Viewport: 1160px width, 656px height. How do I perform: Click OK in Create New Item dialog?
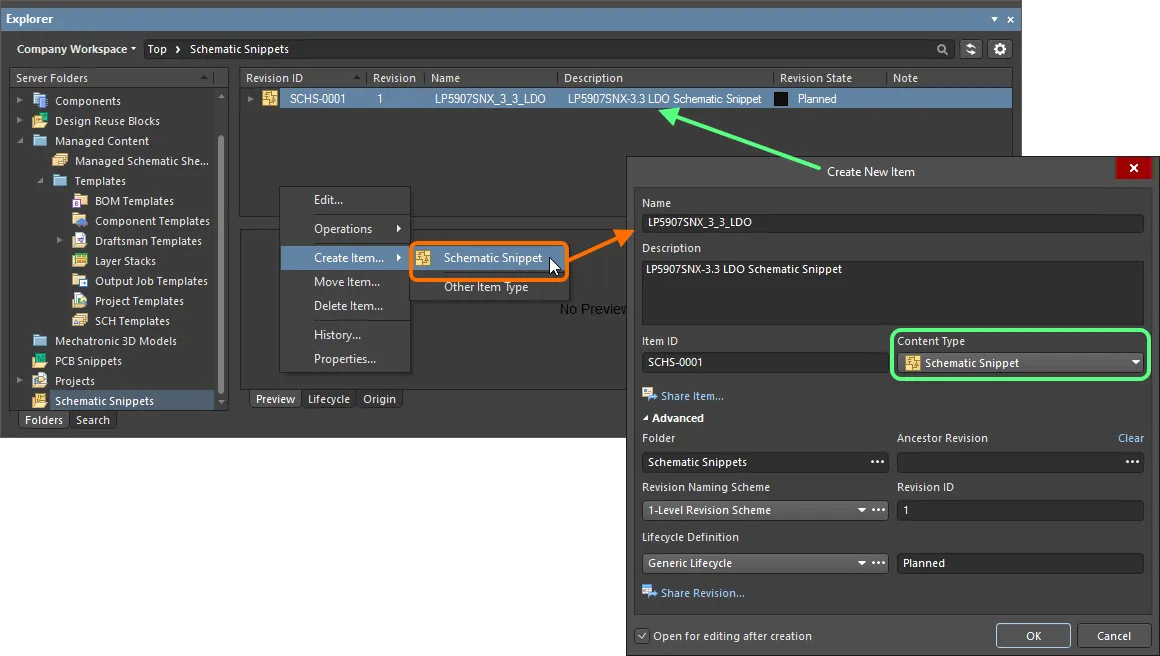click(1033, 635)
